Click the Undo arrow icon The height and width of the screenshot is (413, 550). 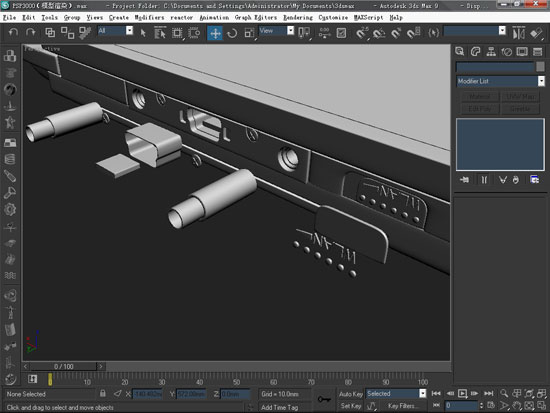click(13, 33)
